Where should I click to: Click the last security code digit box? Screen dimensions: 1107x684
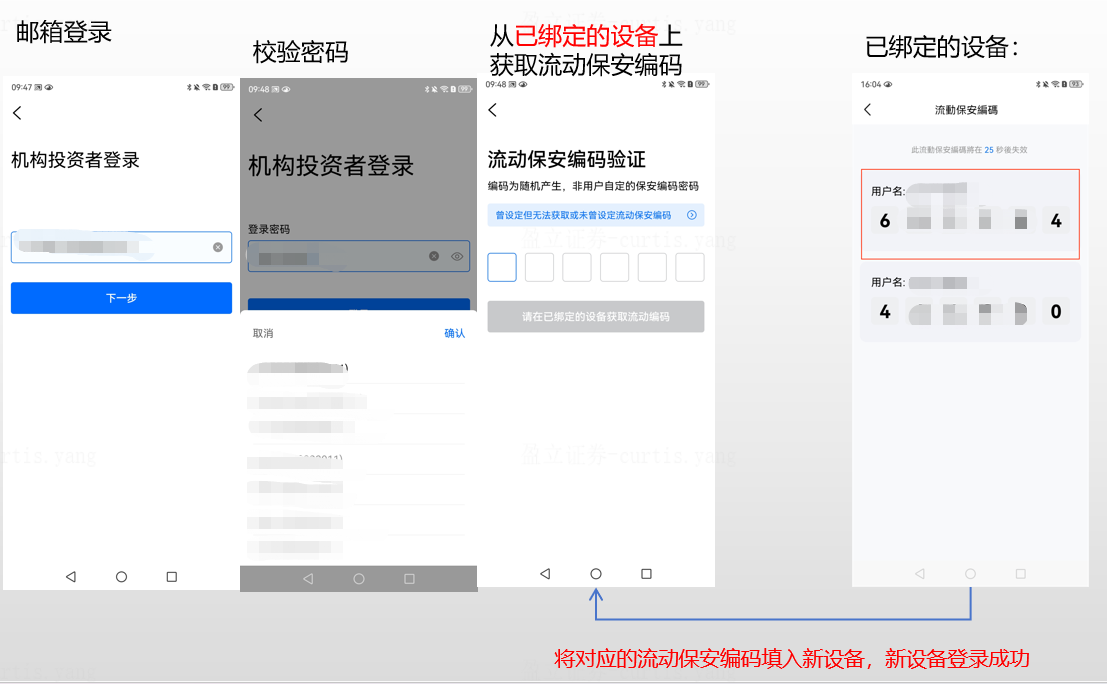[x=690, y=267]
